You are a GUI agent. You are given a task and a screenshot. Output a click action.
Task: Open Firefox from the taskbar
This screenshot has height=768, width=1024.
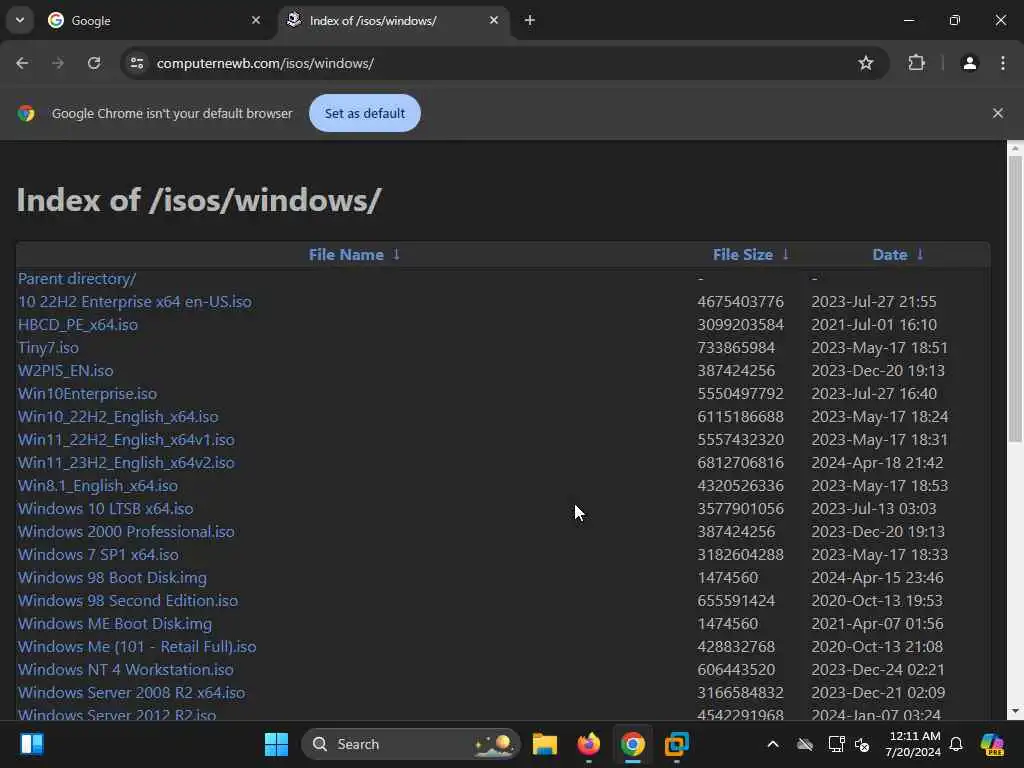[588, 744]
